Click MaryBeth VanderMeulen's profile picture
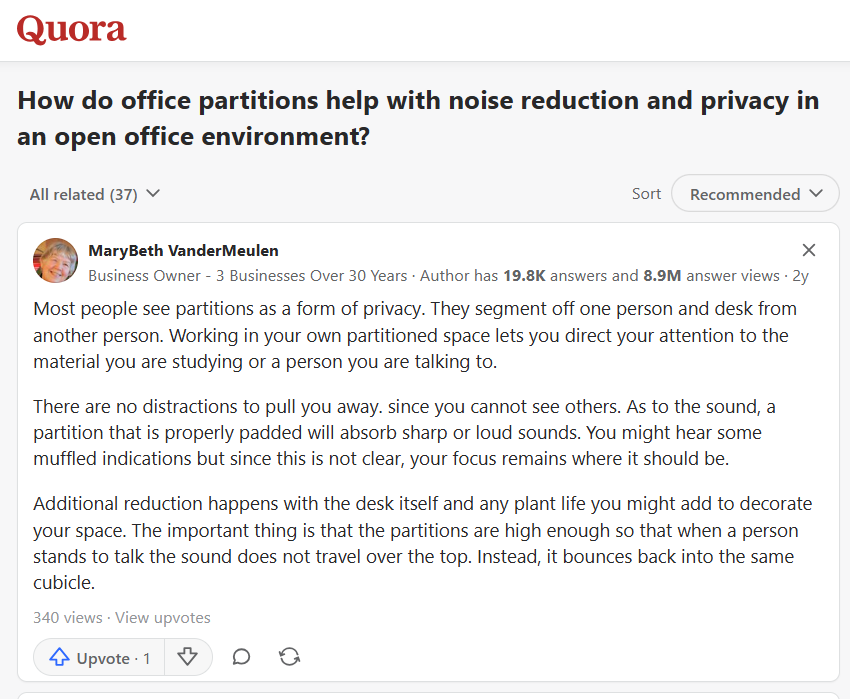 pyautogui.click(x=56, y=261)
